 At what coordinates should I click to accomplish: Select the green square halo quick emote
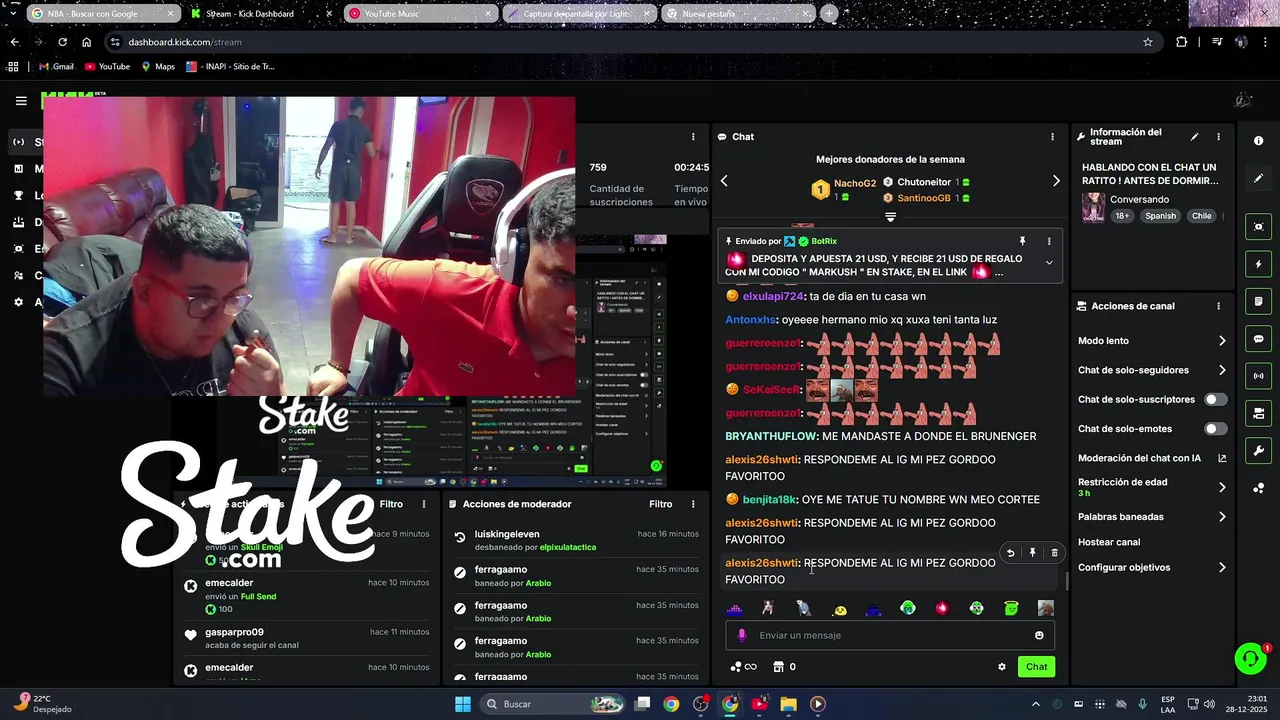point(1011,608)
